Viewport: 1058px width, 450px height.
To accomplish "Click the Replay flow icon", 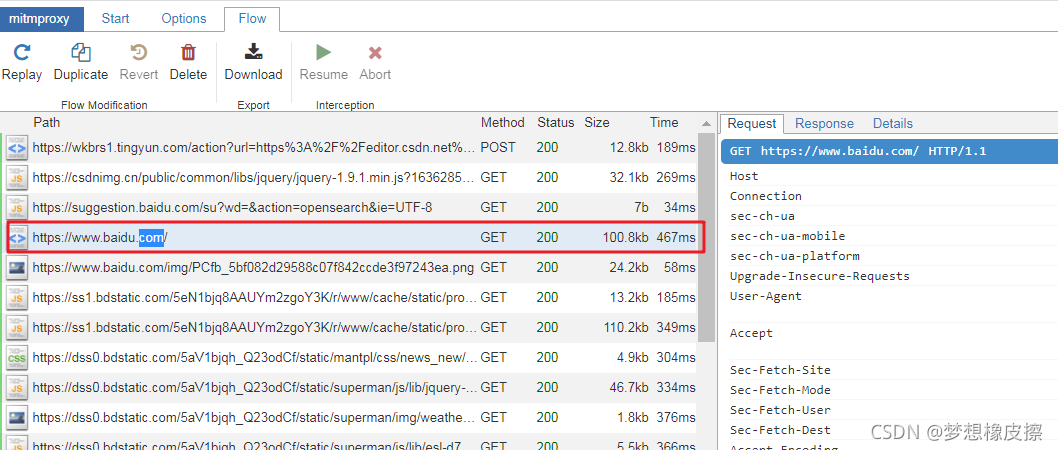I will 22,53.
